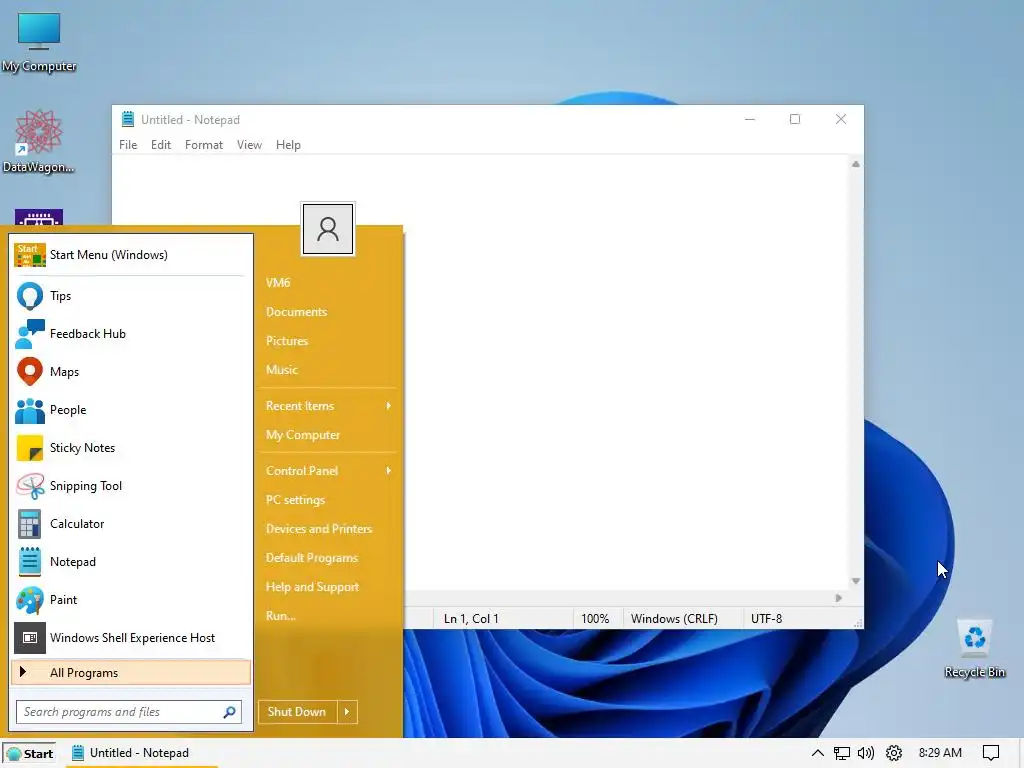
Task: Open Notepad Format menu
Action: point(204,145)
